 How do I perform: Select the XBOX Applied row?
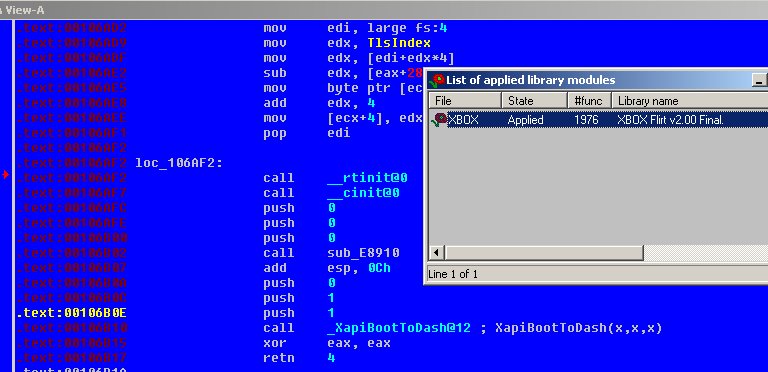[599, 119]
